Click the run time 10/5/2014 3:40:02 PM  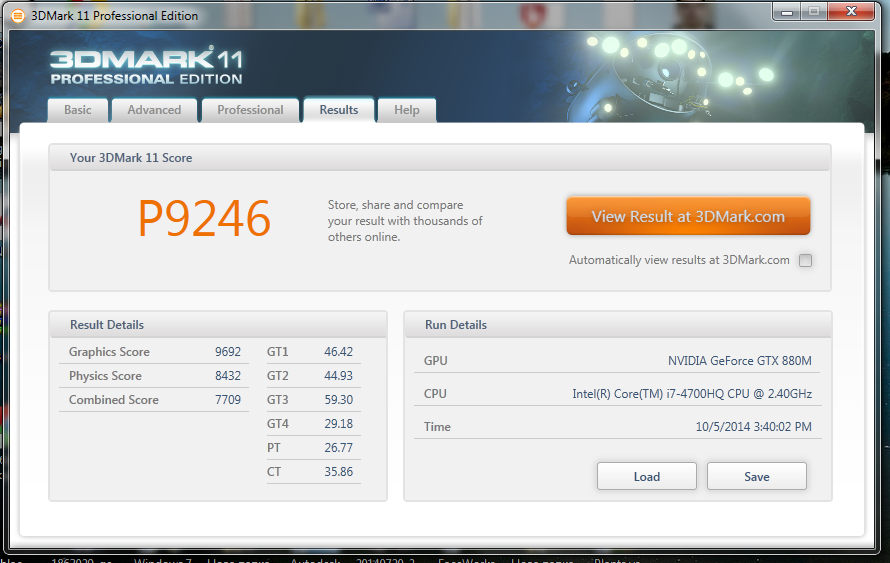(754, 427)
